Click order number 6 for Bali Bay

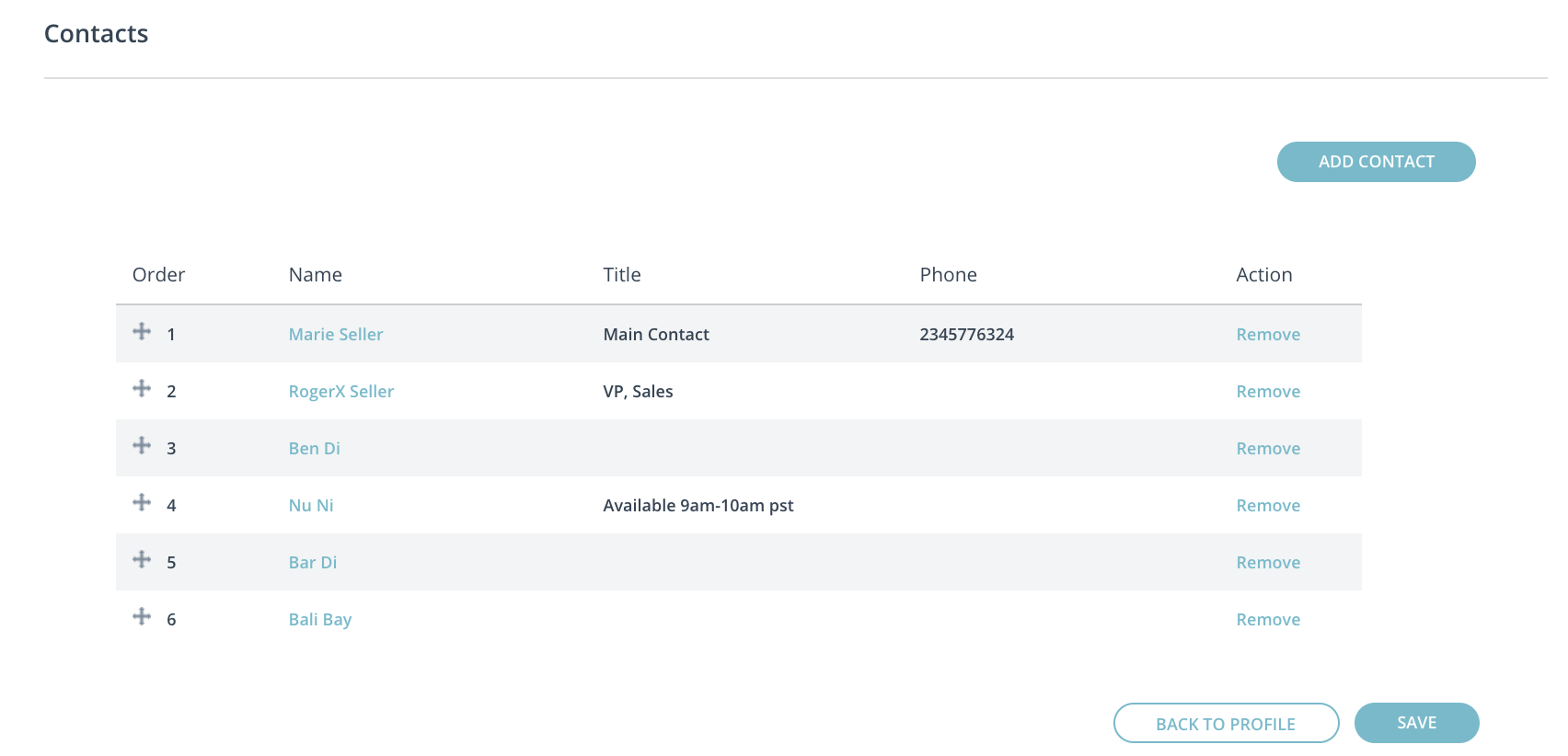[171, 620]
